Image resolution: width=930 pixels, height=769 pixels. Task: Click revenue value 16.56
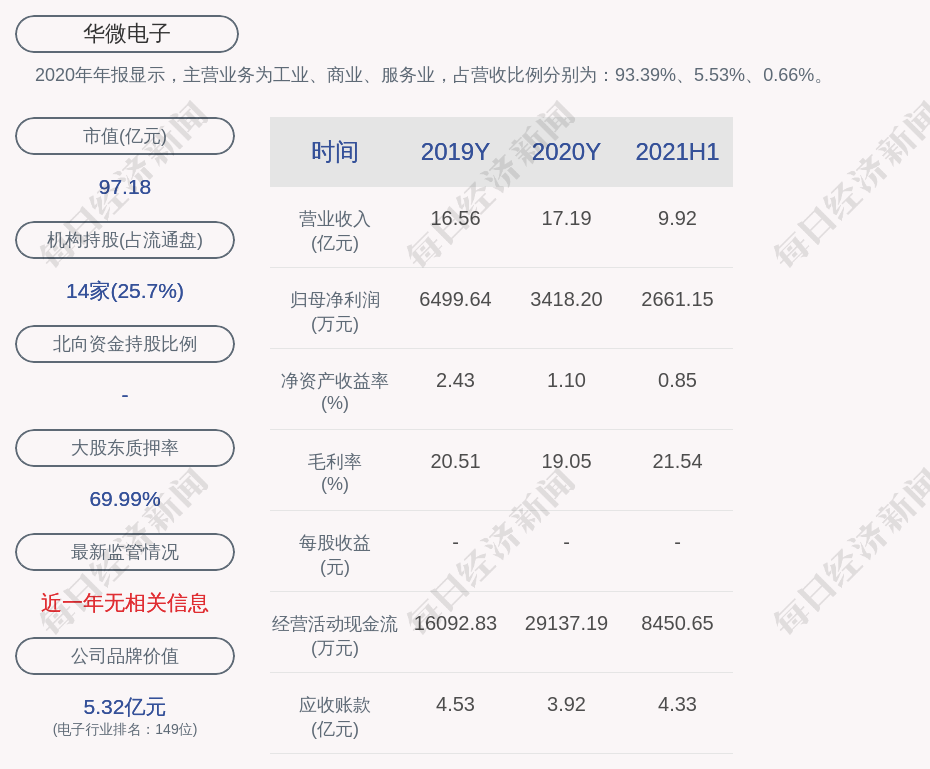click(455, 218)
